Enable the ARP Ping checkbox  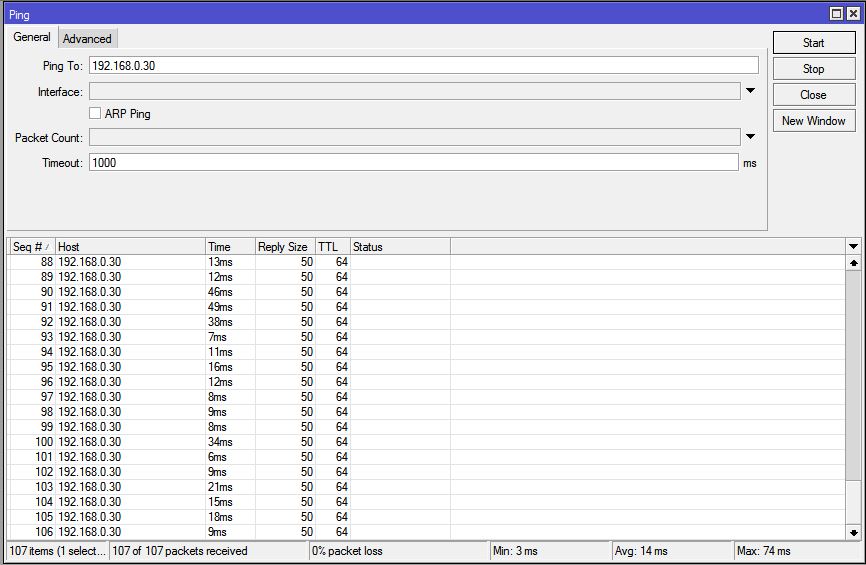pos(95,113)
